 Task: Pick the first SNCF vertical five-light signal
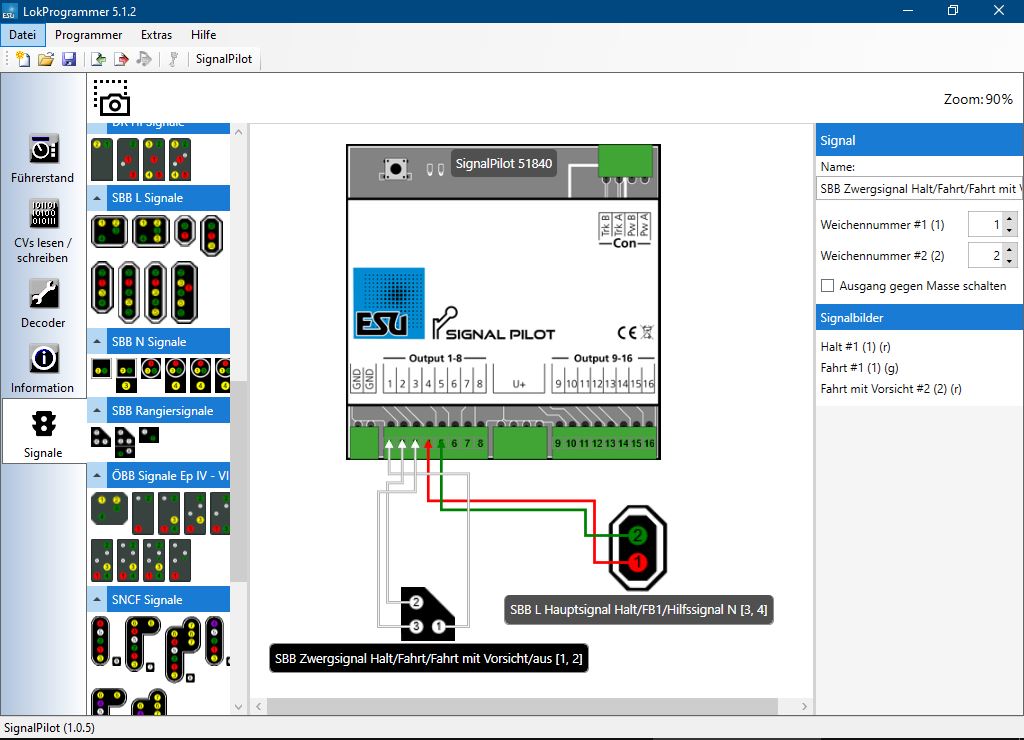[101, 641]
